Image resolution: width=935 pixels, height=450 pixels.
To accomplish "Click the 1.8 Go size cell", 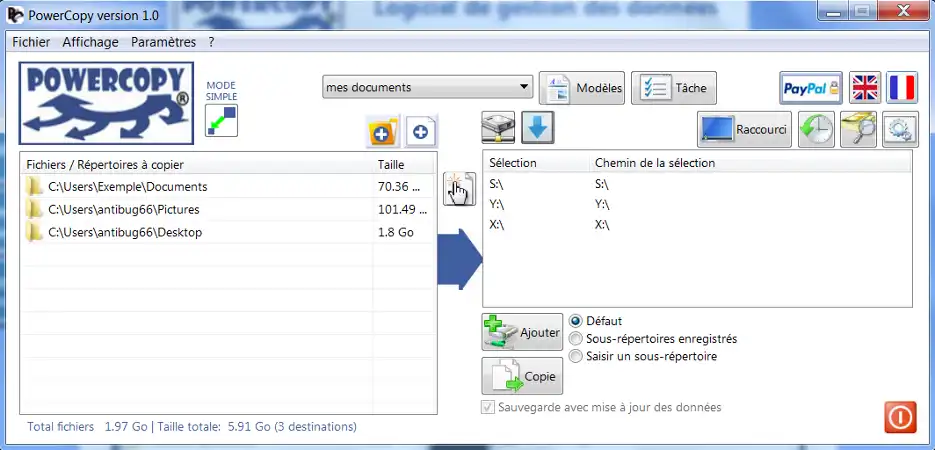I will pos(396,232).
